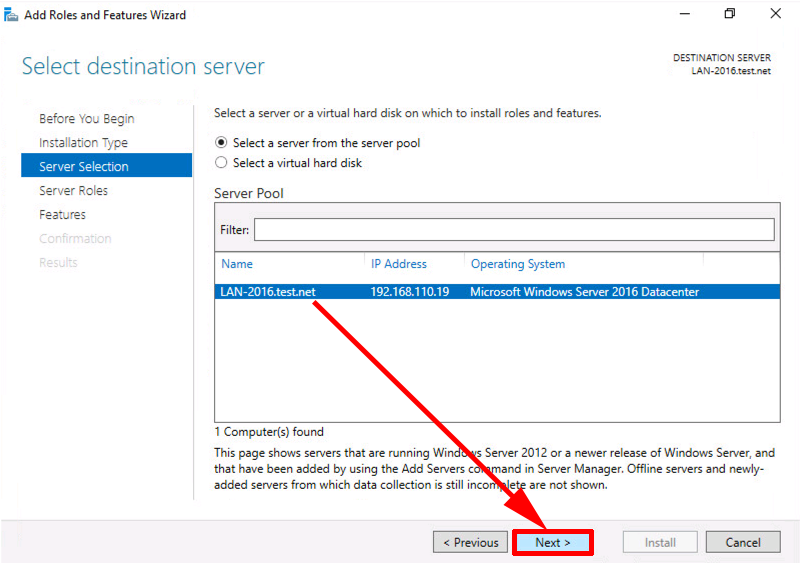Image resolution: width=800 pixels, height=563 pixels.
Task: Close the wizard window
Action: pos(776,14)
